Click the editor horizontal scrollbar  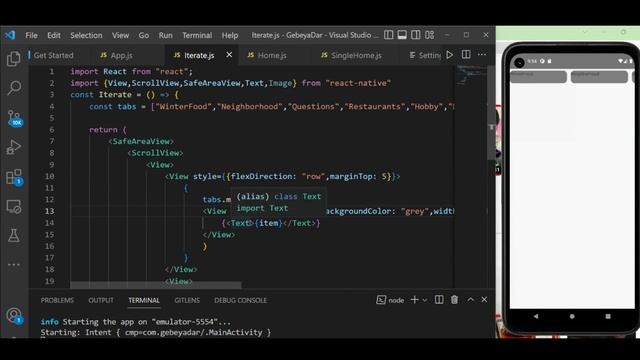point(156,284)
